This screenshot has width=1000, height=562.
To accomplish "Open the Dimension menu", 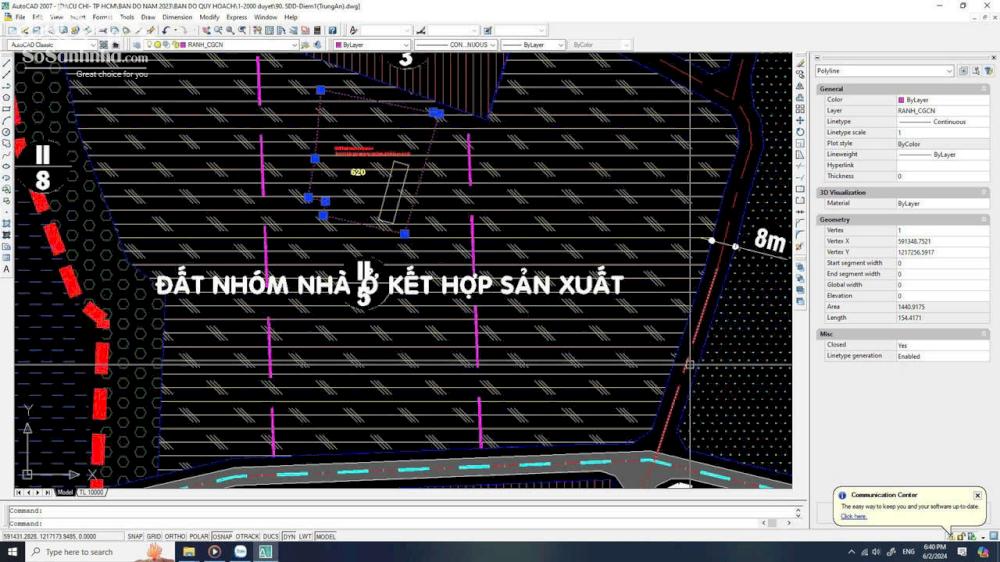I will [177, 17].
